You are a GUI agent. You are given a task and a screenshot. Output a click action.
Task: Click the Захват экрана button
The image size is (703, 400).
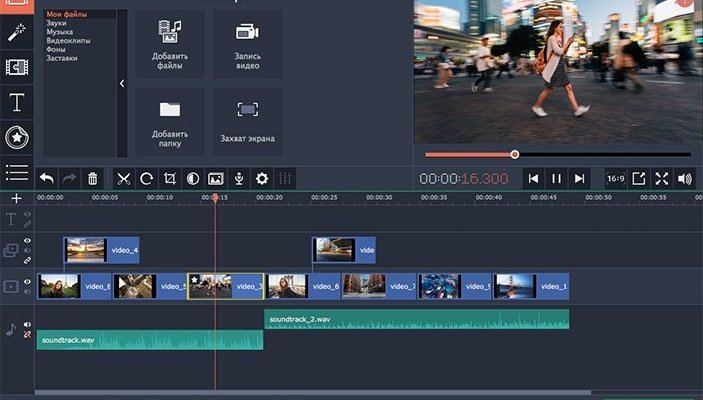pyautogui.click(x=247, y=122)
